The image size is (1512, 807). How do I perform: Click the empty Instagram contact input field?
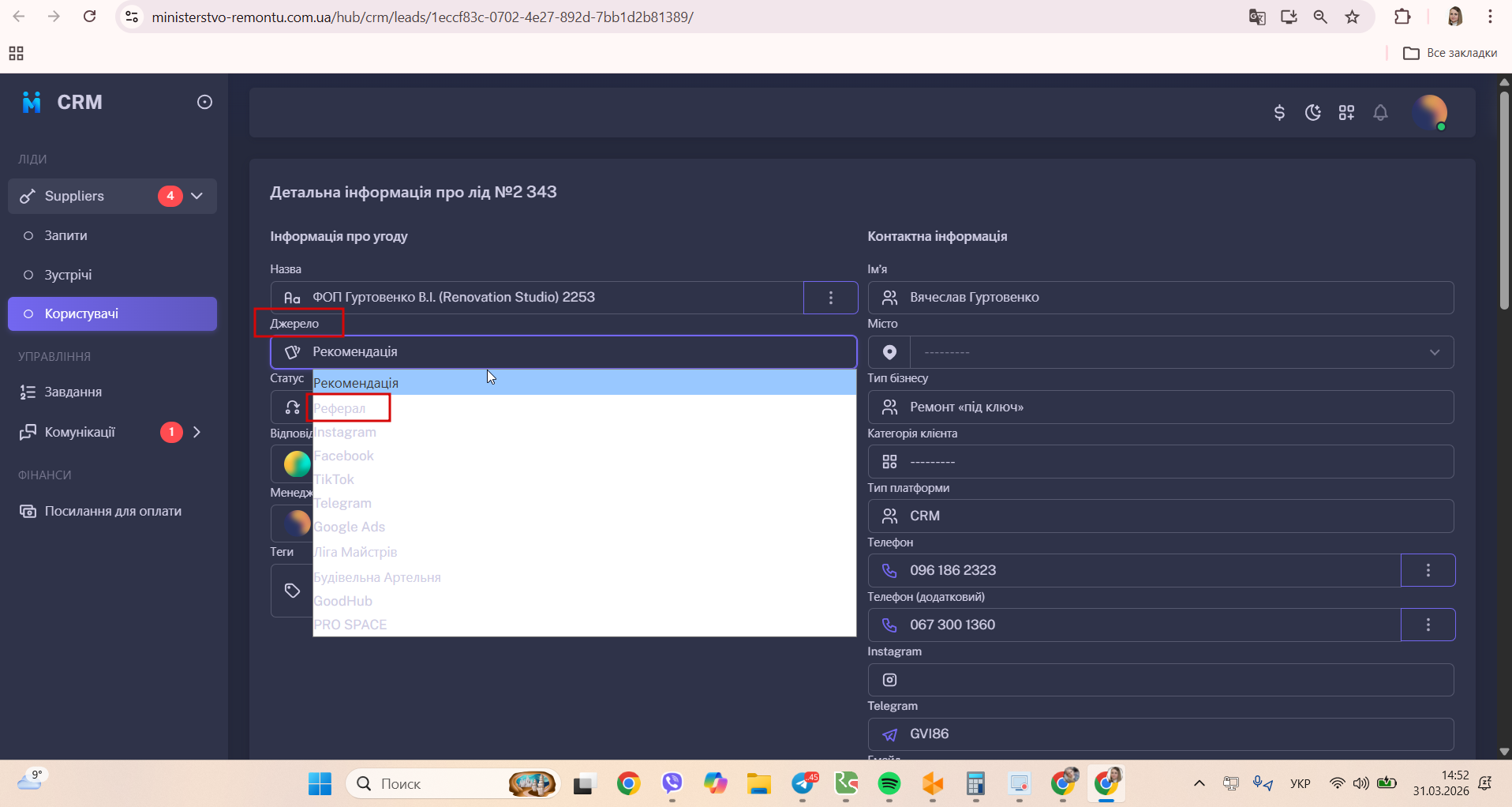(1161, 680)
